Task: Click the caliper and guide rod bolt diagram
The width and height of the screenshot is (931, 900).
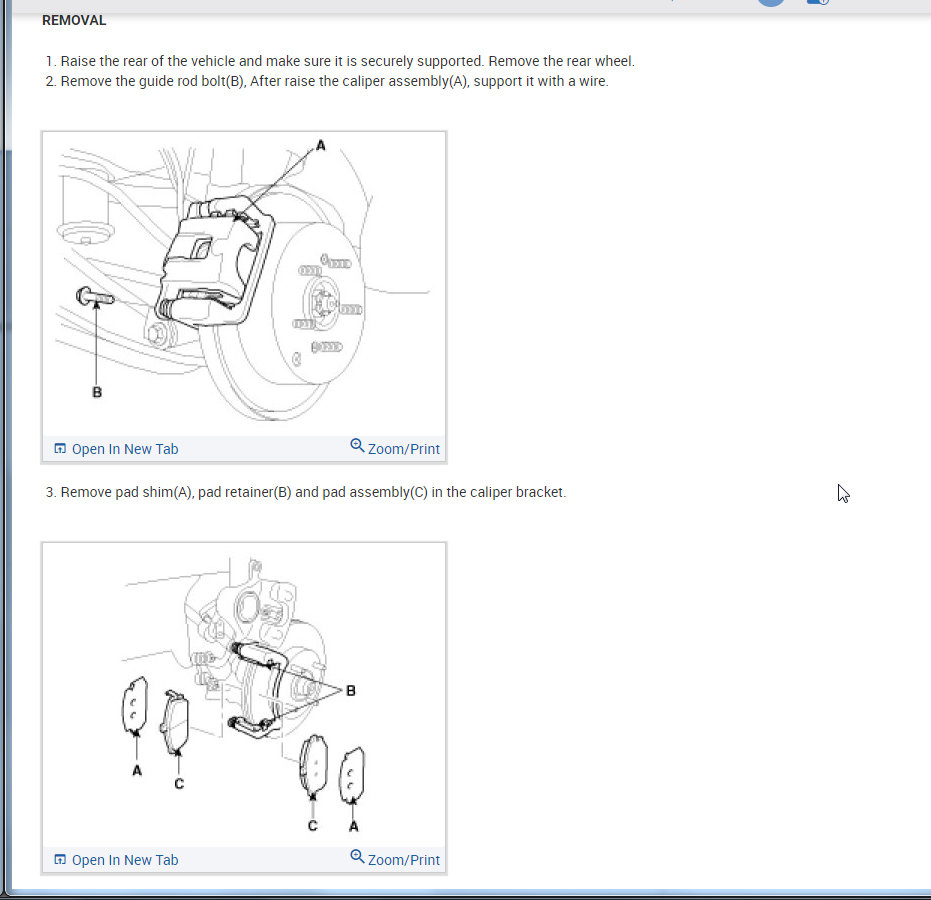Action: coord(243,284)
